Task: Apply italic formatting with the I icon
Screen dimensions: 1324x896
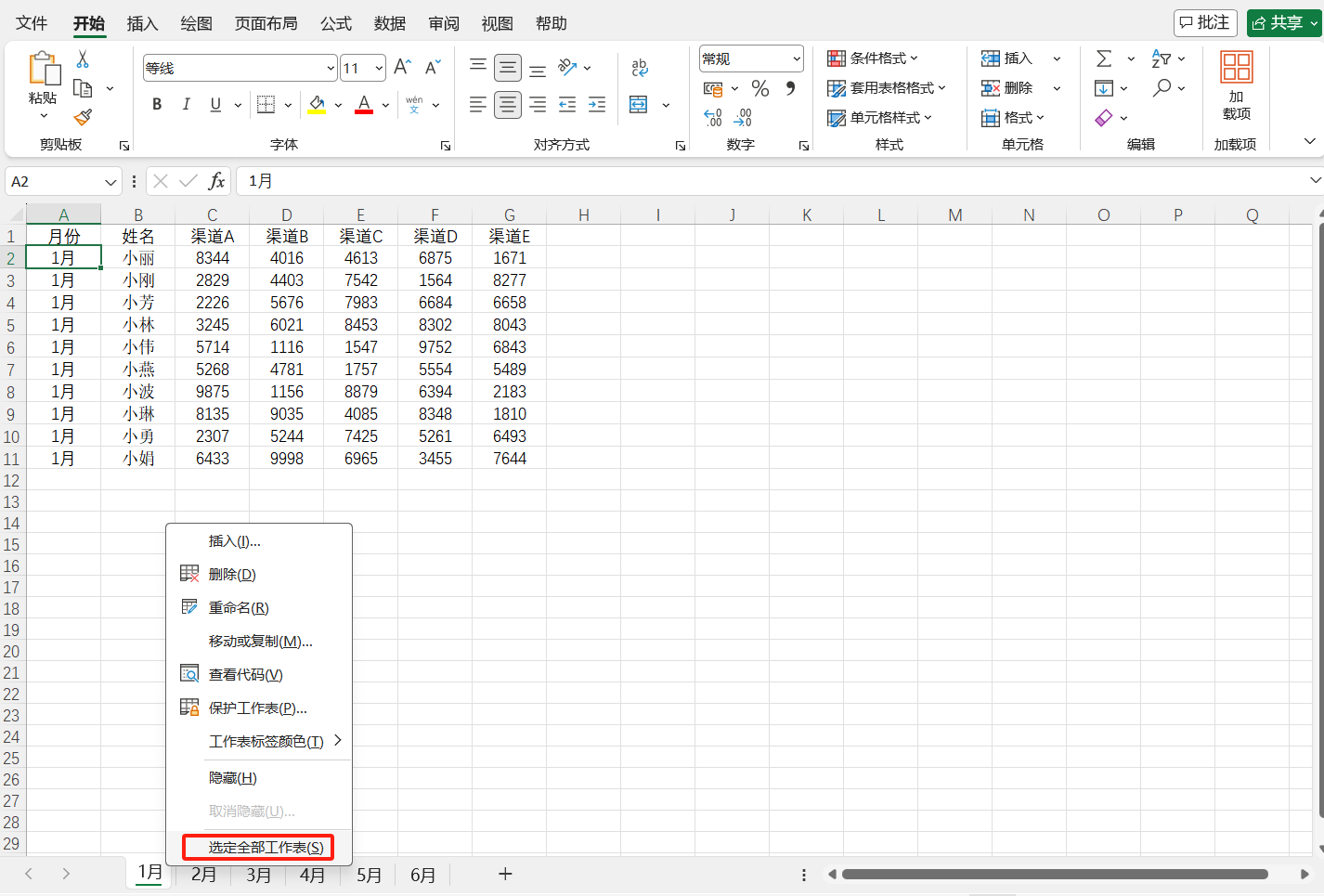Action: point(186,104)
